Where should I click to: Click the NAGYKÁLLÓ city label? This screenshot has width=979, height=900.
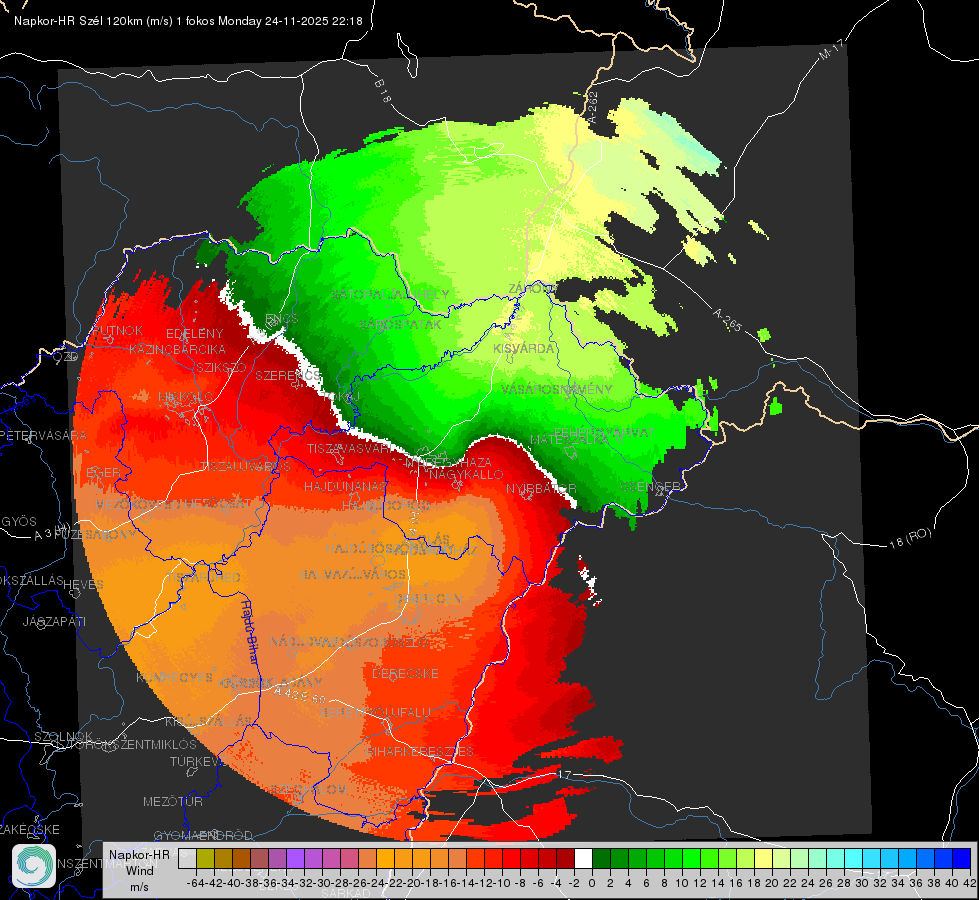tap(466, 475)
